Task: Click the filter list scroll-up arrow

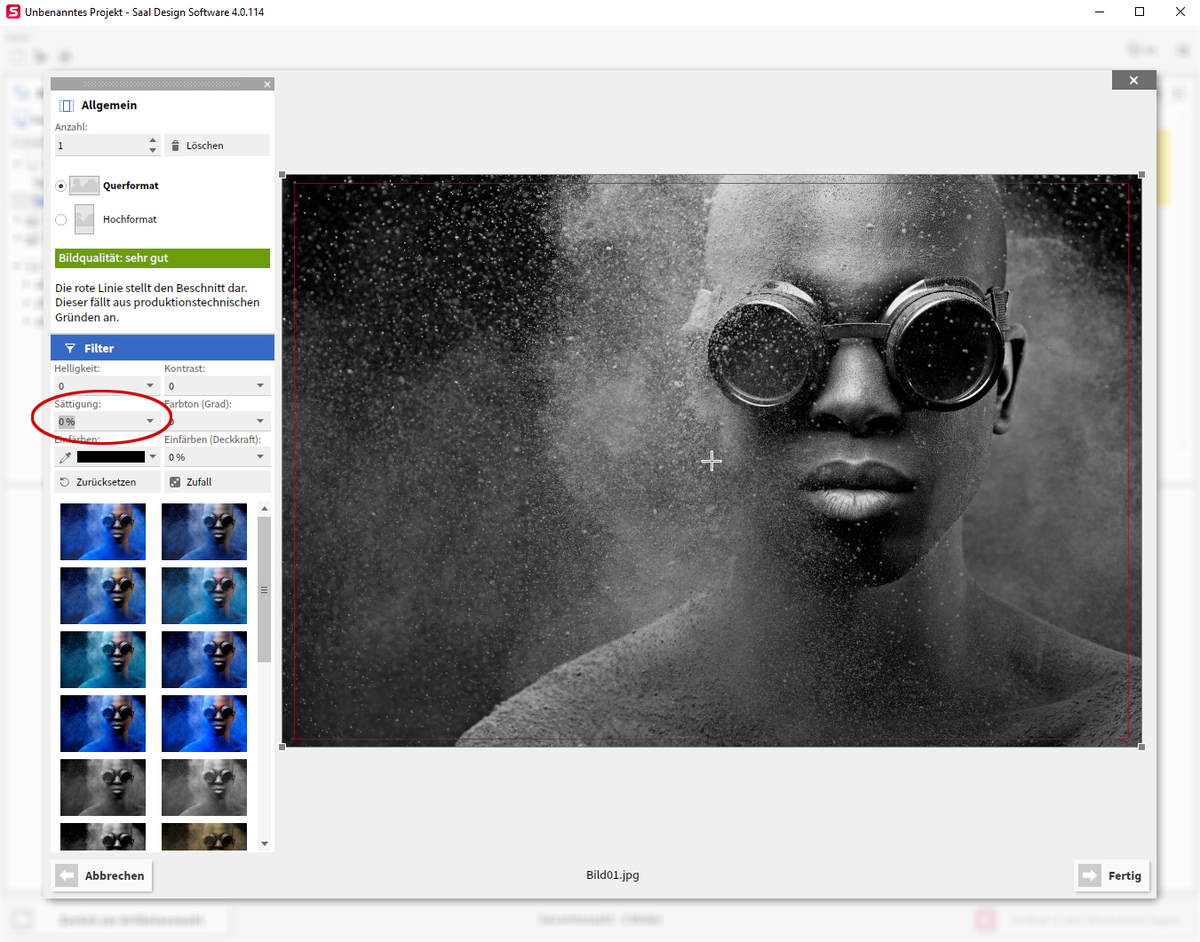Action: pyautogui.click(x=264, y=510)
